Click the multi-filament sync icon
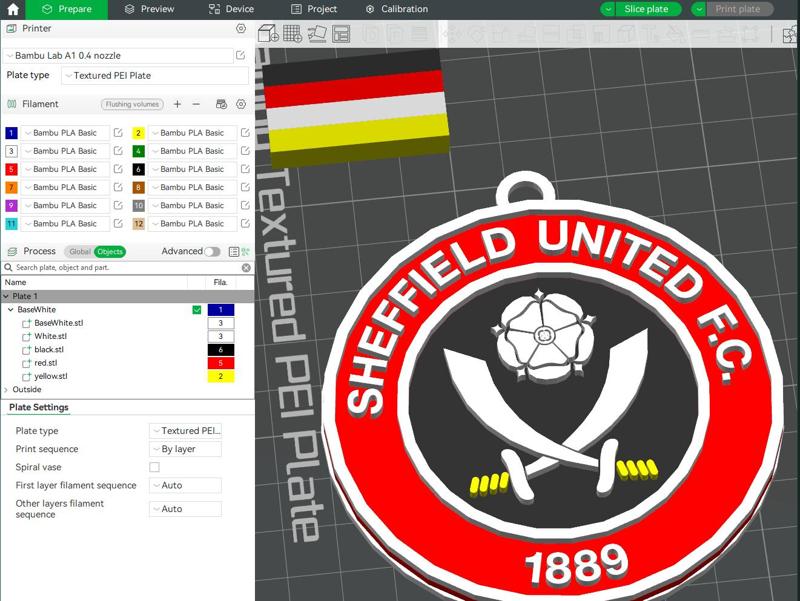 tap(221, 105)
